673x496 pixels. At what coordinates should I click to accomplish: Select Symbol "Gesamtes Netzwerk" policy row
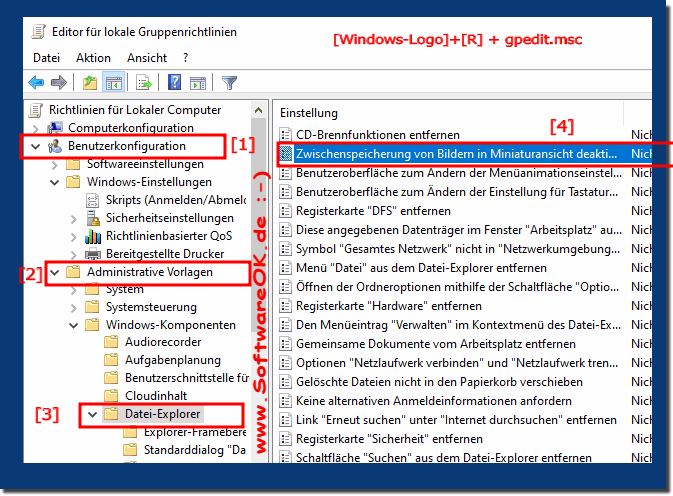pos(458,249)
